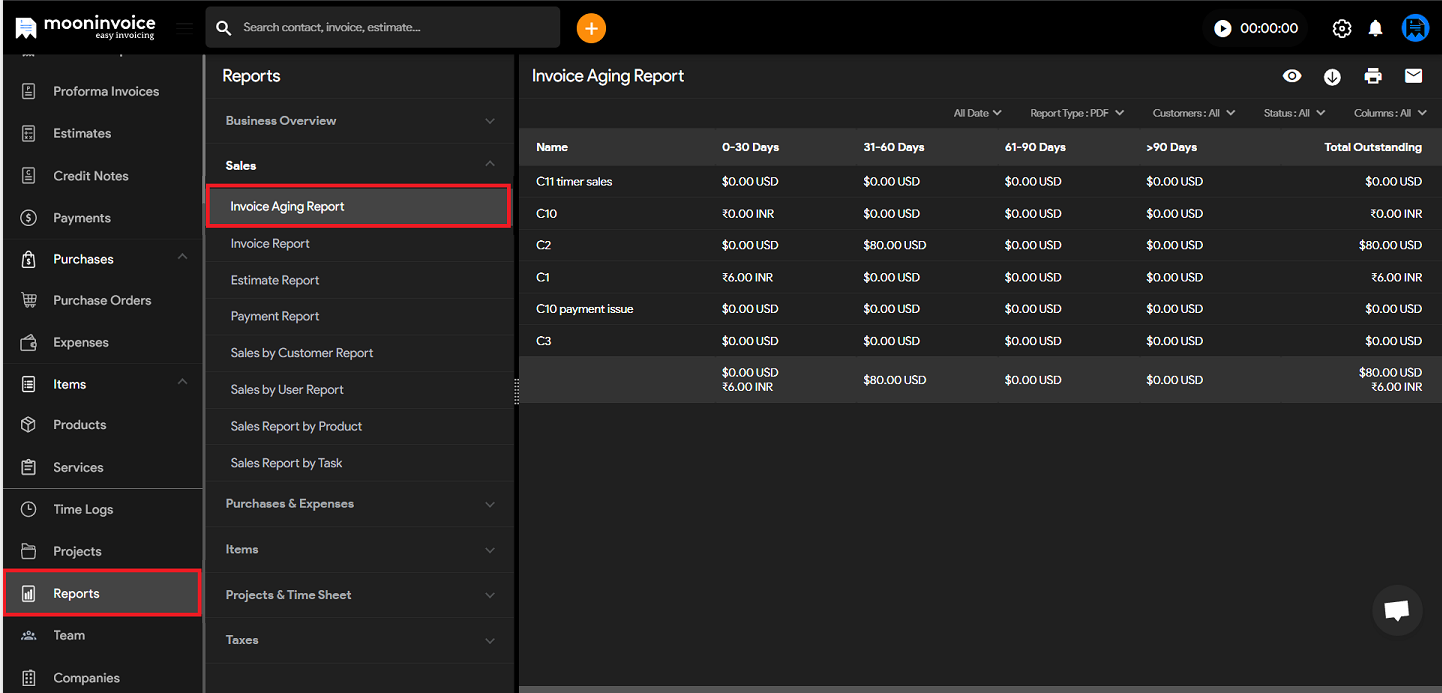1442x693 pixels.
Task: Open the notifications bell
Action: pos(1376,28)
